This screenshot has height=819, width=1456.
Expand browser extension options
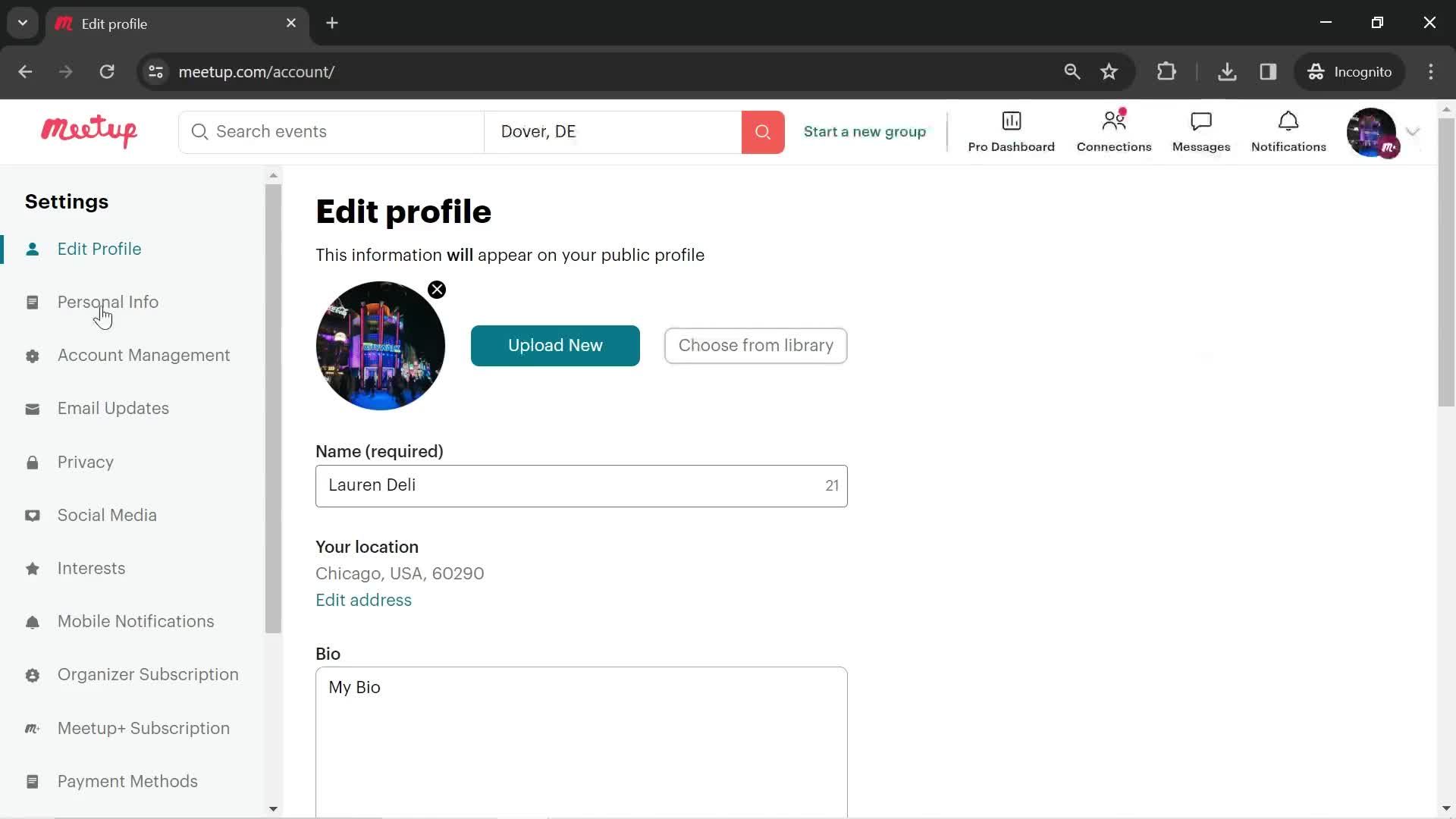pyautogui.click(x=1166, y=71)
